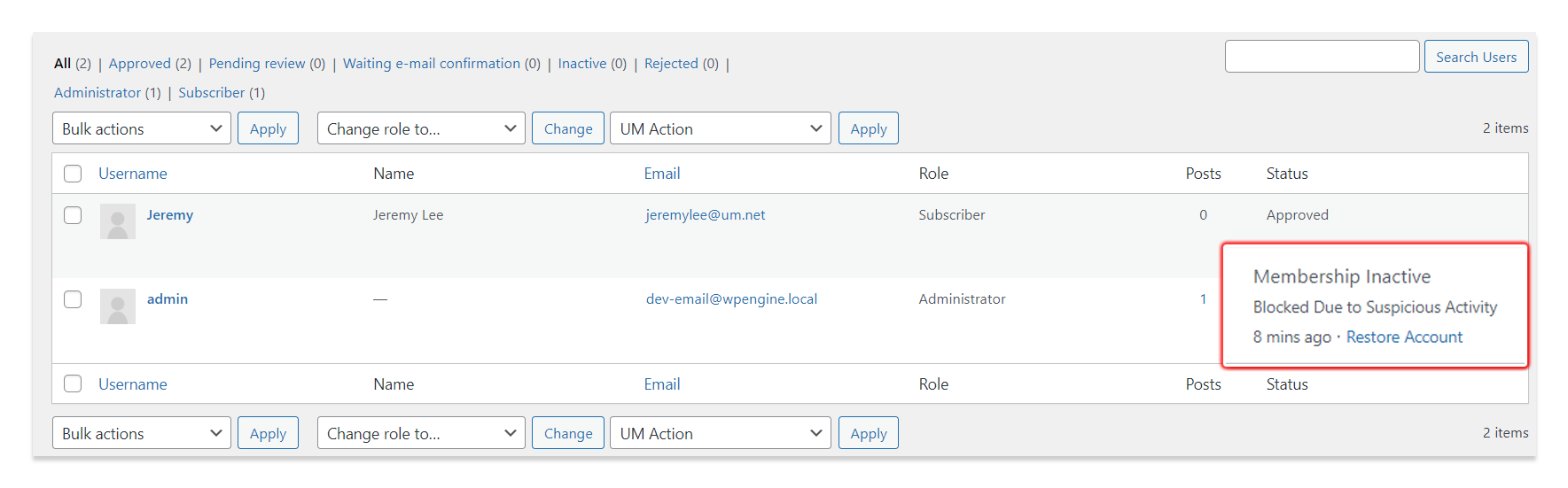Image resolution: width=1568 pixels, height=488 pixels.
Task: Click the bottom Apply button beside Bulk actions
Action: [x=268, y=433]
